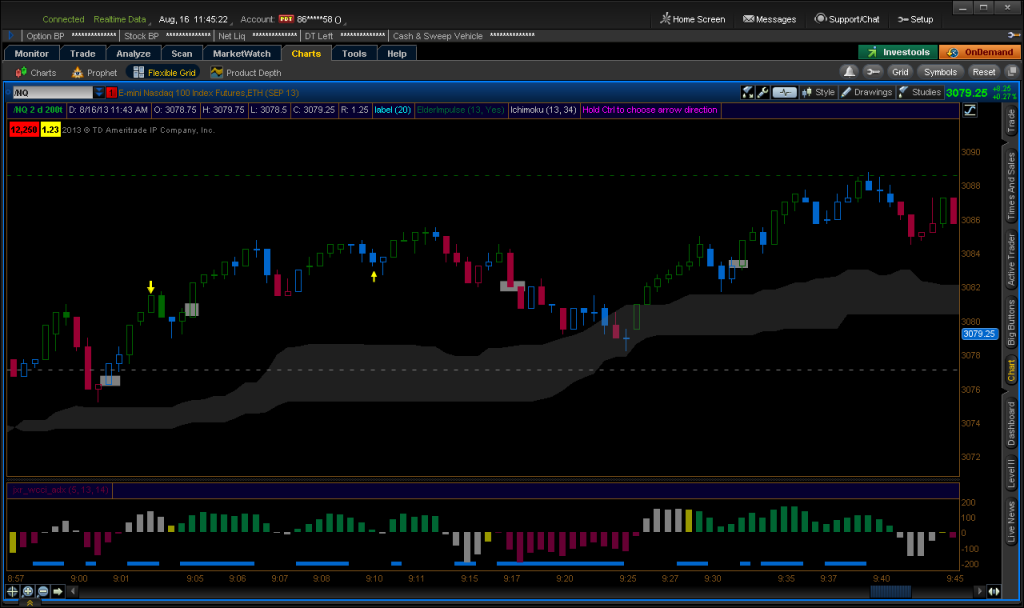Click the zoom out magnifier icon
This screenshot has width=1024, height=608.
click(x=43, y=591)
